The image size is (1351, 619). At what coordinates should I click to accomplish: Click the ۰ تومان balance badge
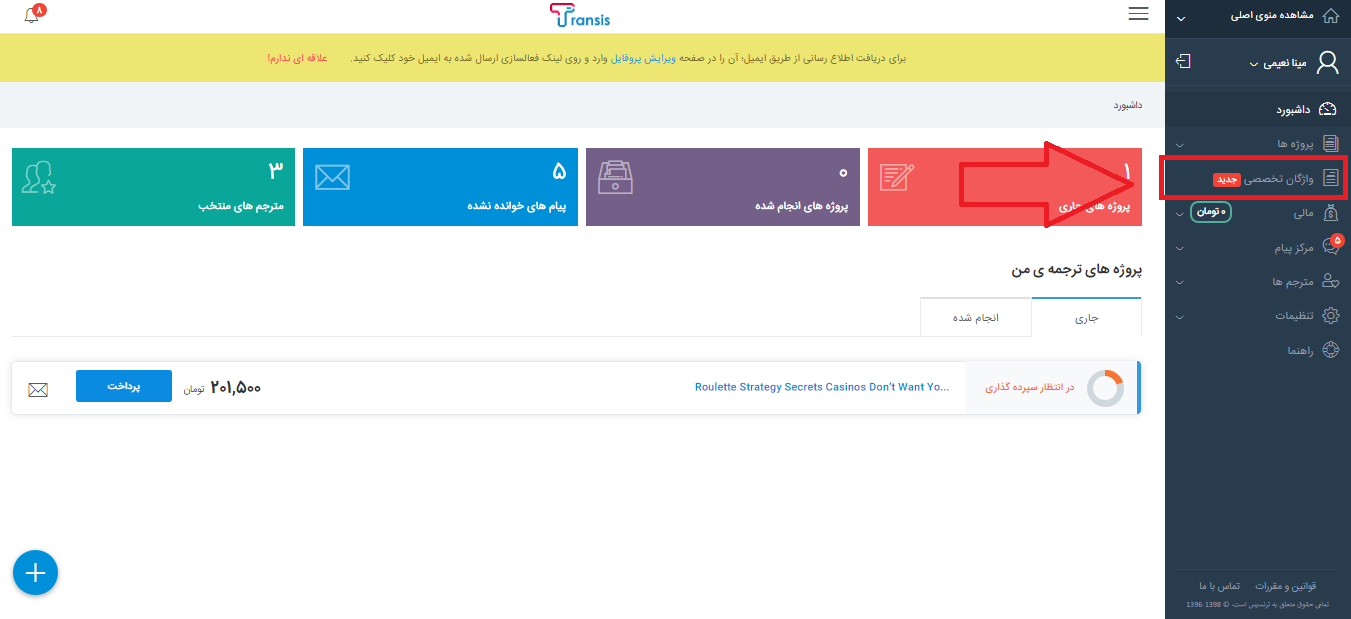tap(1211, 212)
